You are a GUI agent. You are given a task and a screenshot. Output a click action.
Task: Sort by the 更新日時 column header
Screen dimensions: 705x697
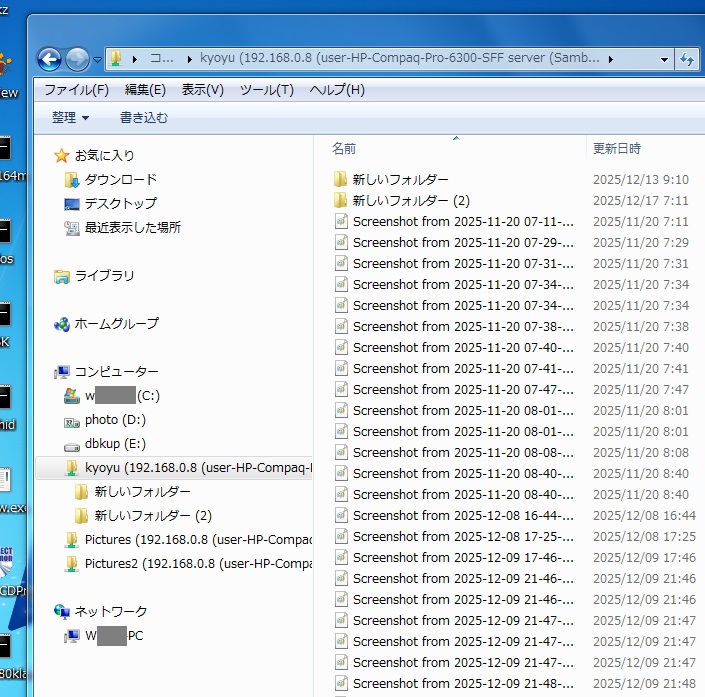pos(617,148)
